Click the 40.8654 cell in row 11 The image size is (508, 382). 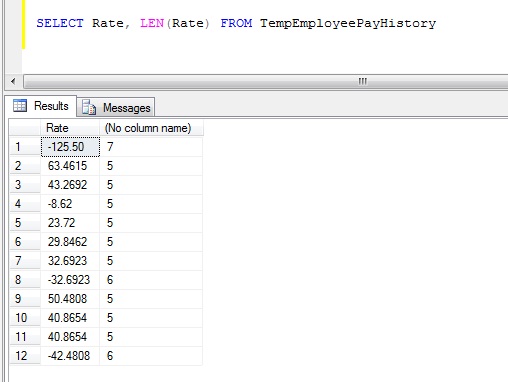[70, 337]
